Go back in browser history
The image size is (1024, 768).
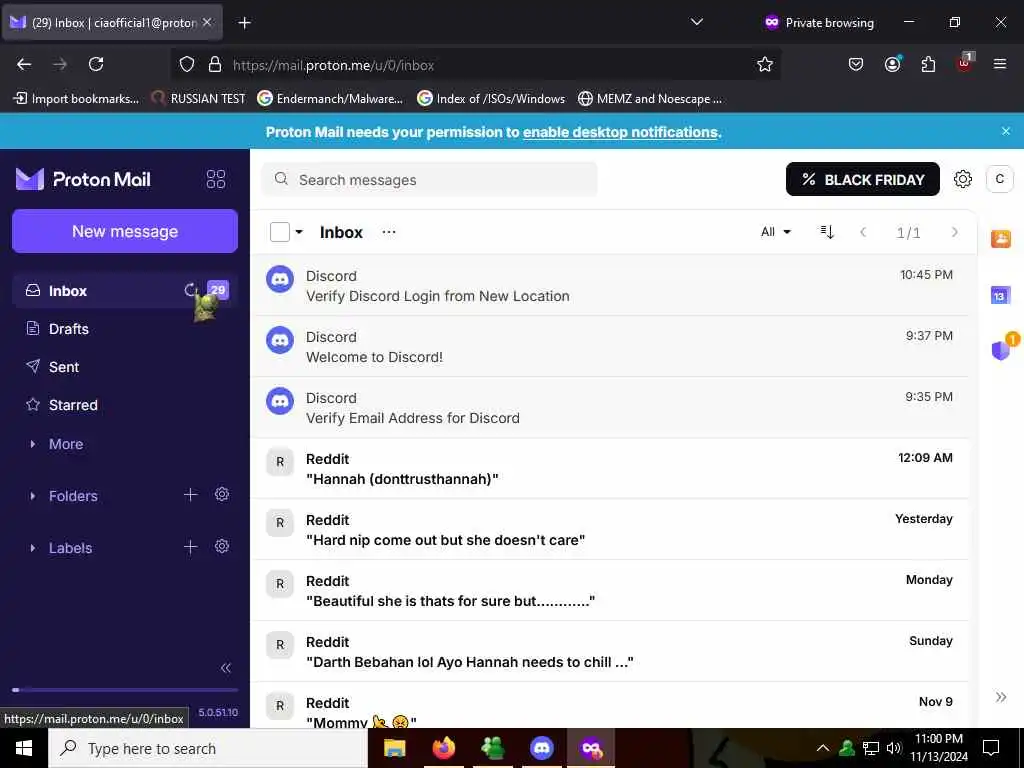click(24, 64)
